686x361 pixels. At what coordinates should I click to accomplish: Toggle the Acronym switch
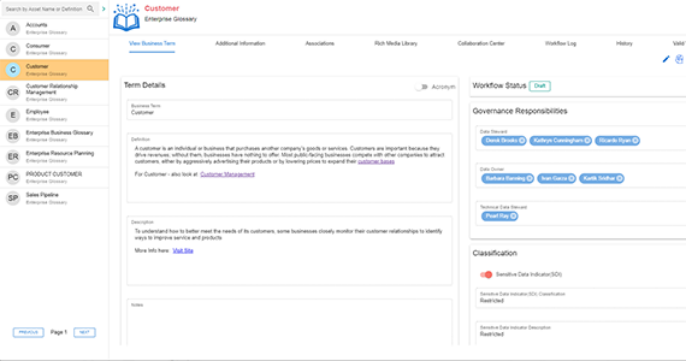tap(421, 87)
